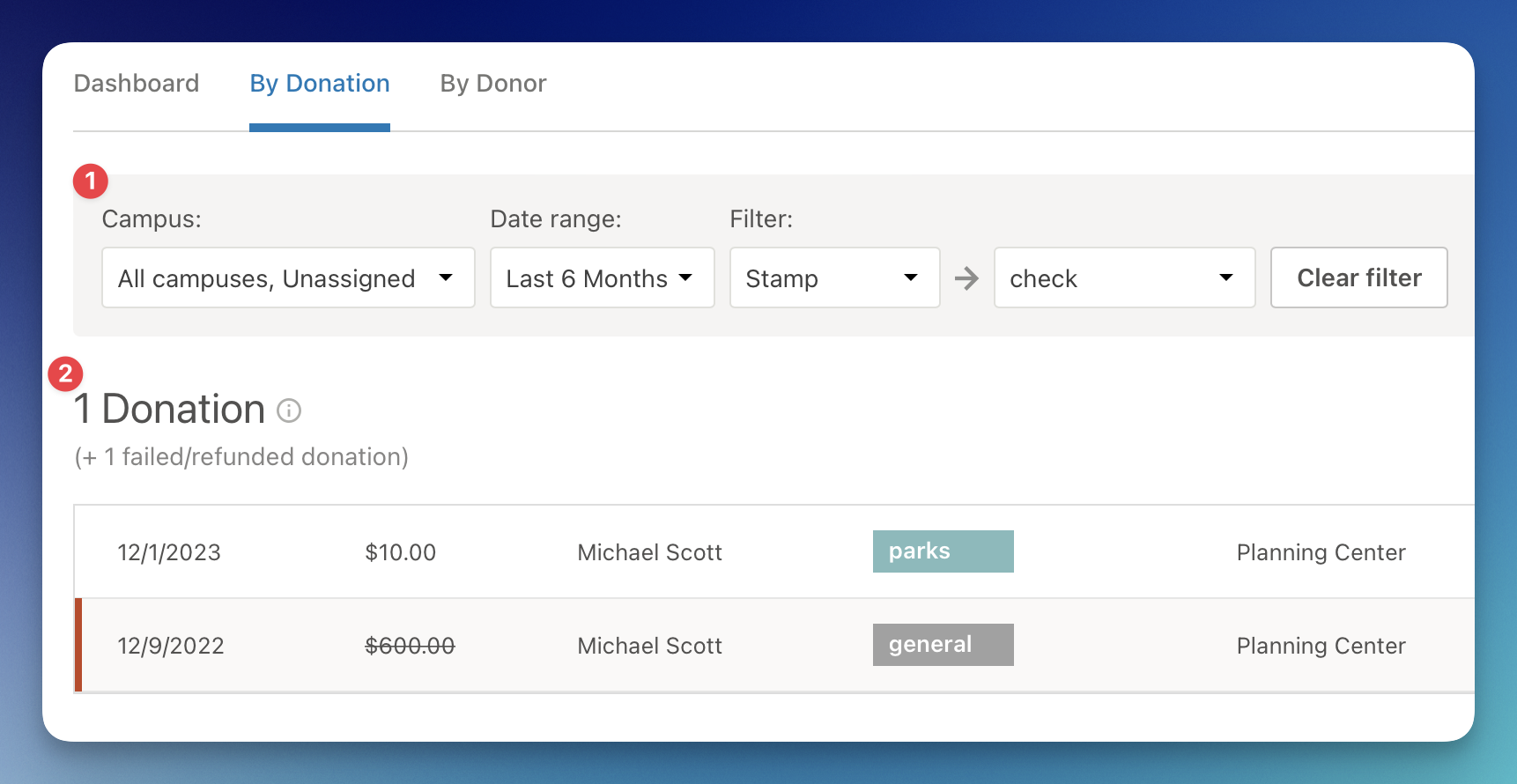This screenshot has width=1517, height=784.
Task: Select the By Donation tab
Action: [x=320, y=84]
